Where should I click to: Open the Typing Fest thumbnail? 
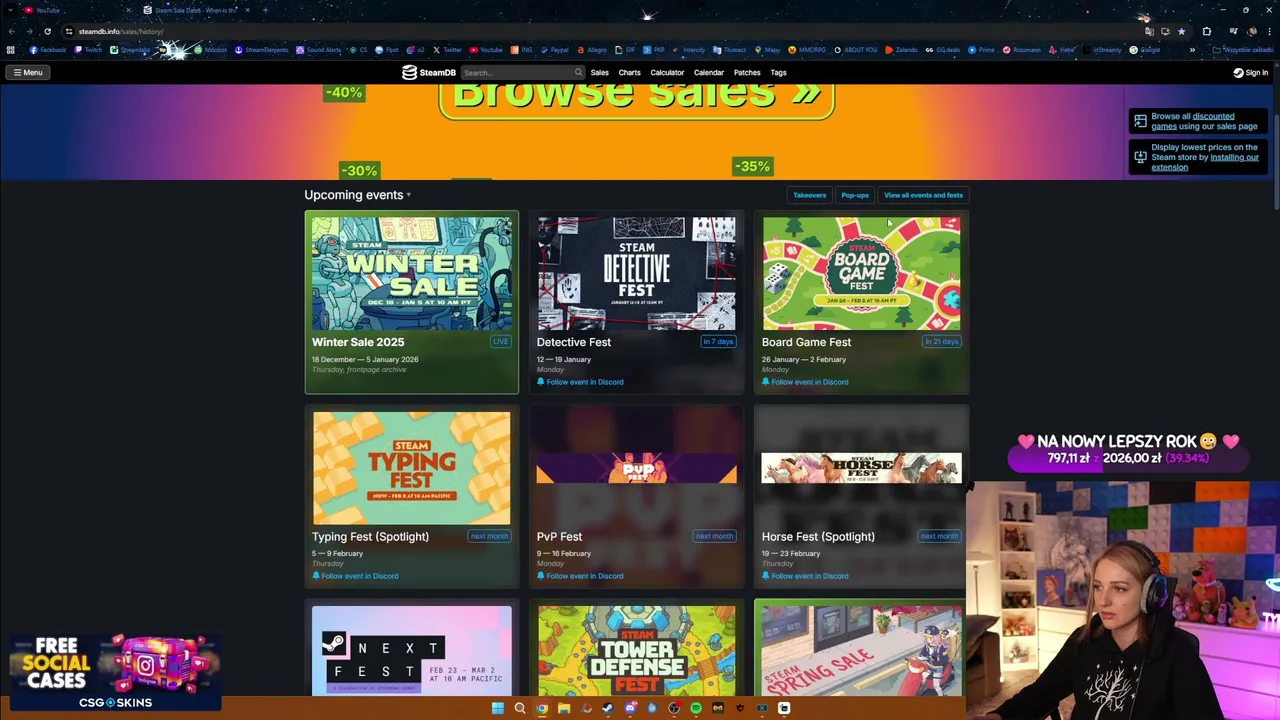pyautogui.click(x=411, y=468)
